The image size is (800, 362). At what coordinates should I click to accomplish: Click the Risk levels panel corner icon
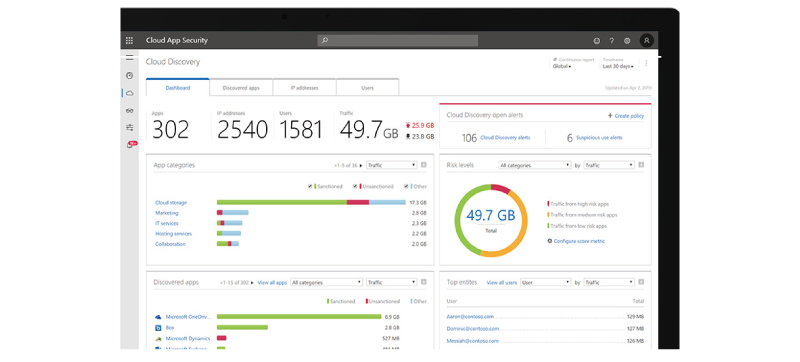coord(641,165)
